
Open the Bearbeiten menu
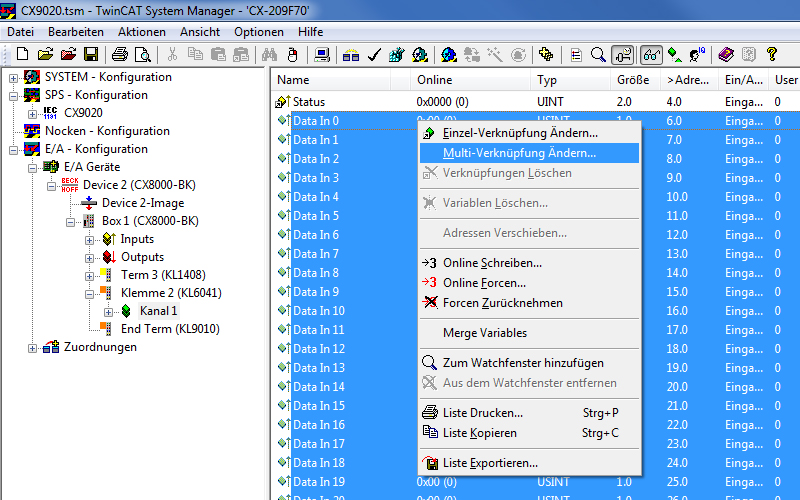(76, 32)
